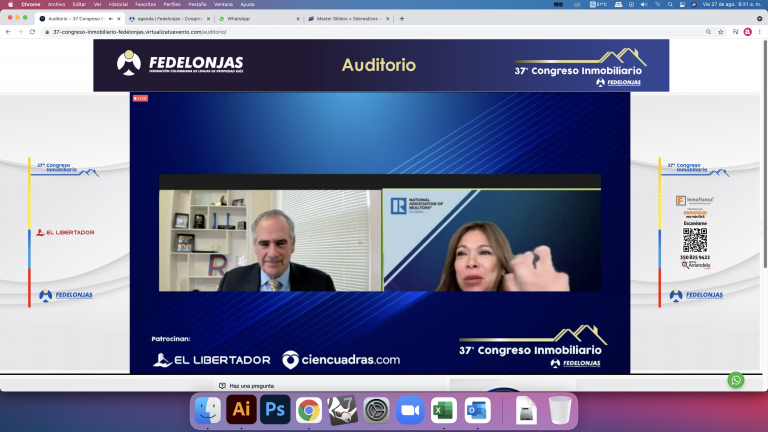Switch to the Master Sliders tab

[347, 19]
